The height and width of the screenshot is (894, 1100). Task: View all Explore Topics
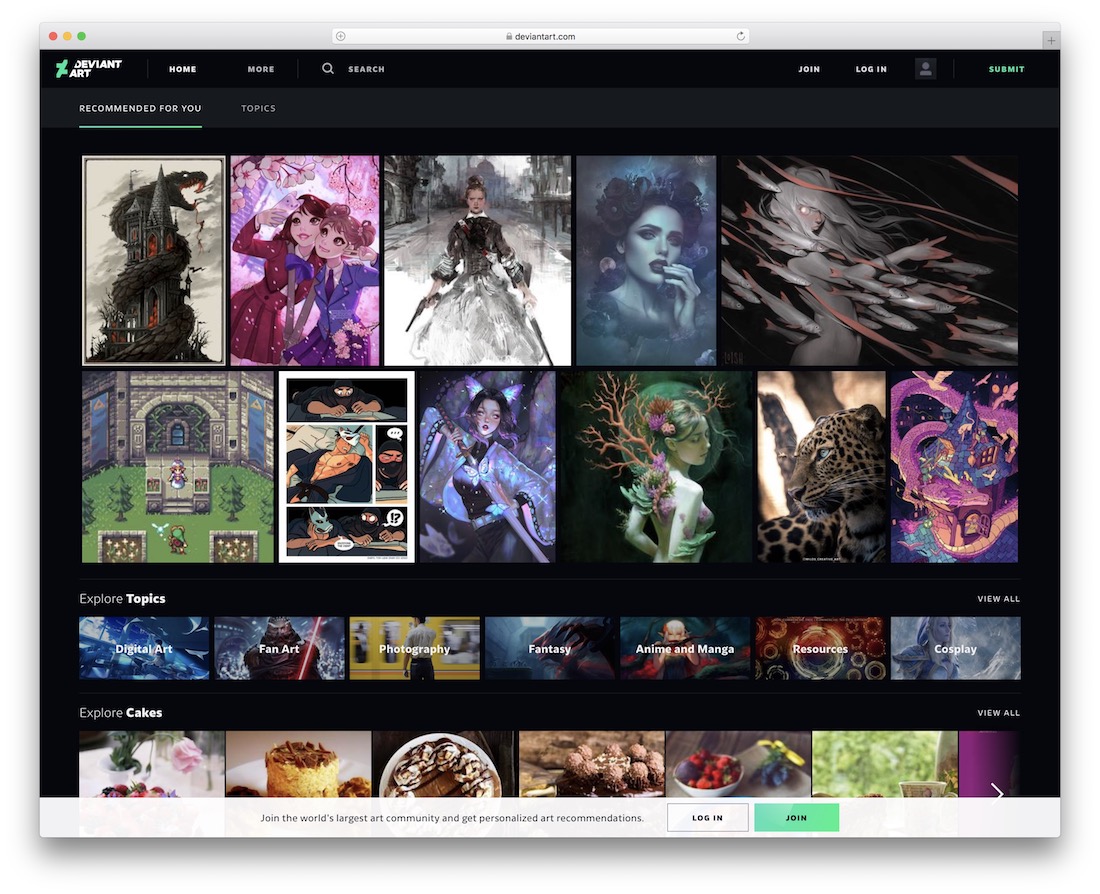(998, 599)
